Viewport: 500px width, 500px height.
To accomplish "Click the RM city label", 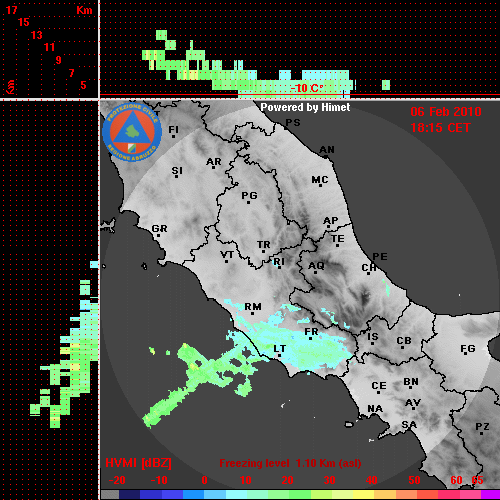I will 253,307.
